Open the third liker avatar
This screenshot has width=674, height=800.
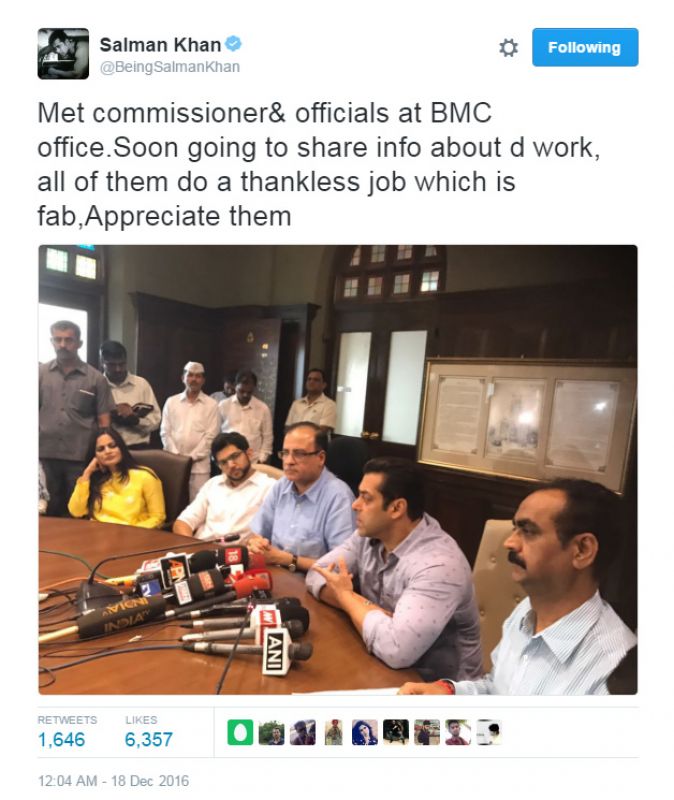coord(303,732)
